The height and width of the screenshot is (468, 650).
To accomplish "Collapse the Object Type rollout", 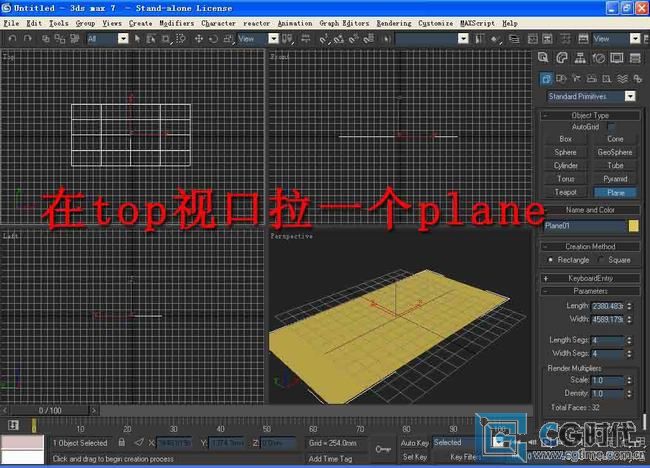I will 590,115.
